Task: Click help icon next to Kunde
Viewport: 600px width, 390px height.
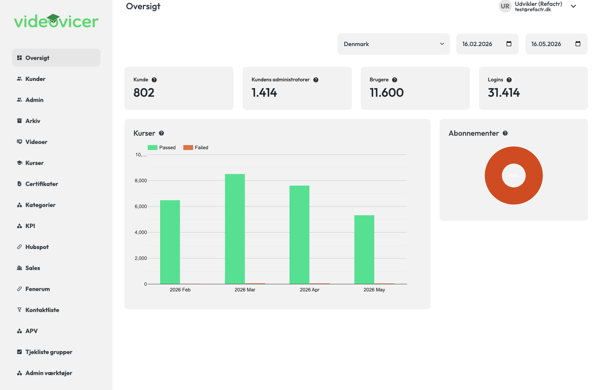Action: (154, 80)
